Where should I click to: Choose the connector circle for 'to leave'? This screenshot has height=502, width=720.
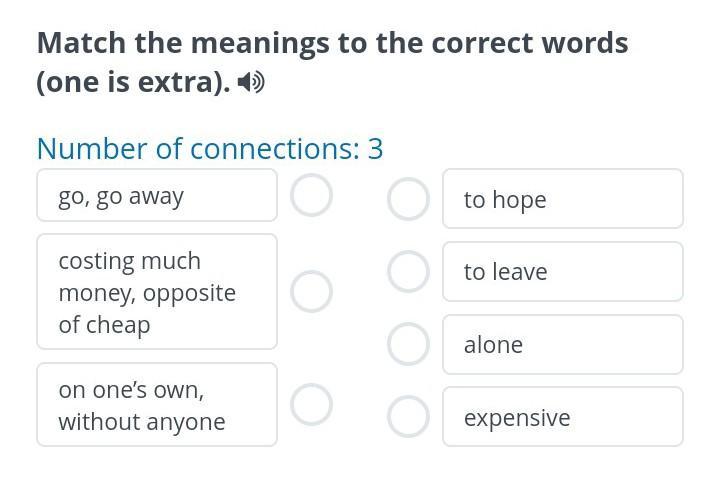coord(408,271)
